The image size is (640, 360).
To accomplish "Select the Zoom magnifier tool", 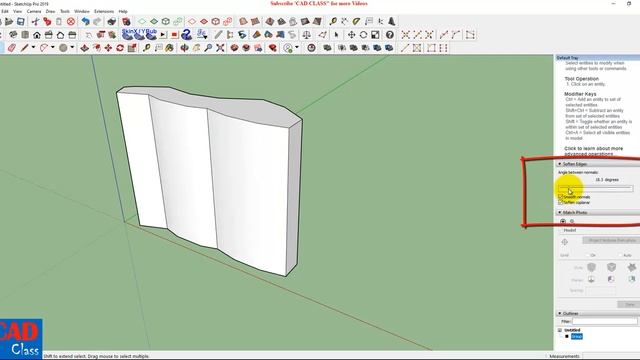I will pos(208,48).
